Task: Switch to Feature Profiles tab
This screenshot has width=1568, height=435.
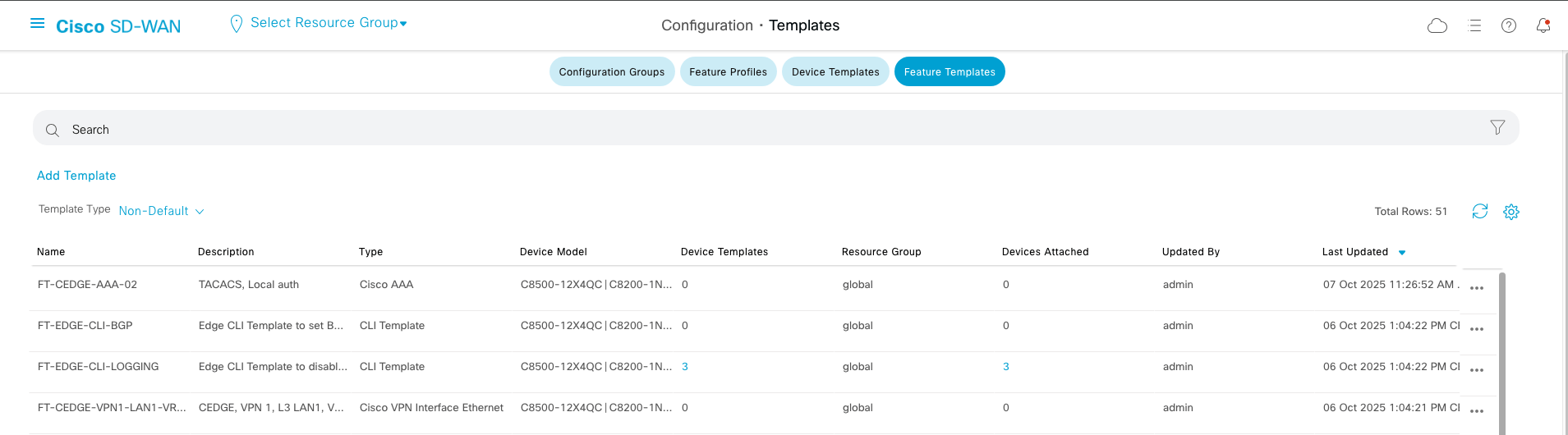Action: [x=728, y=71]
